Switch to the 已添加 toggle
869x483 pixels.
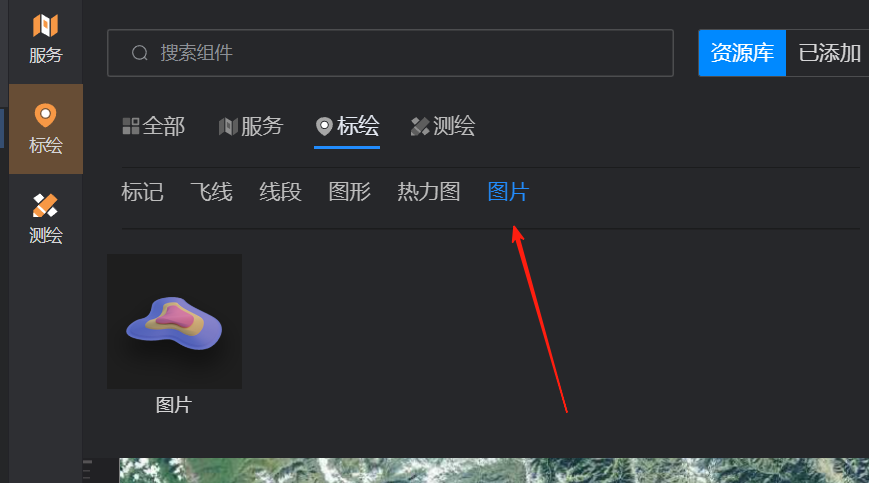(x=829, y=53)
